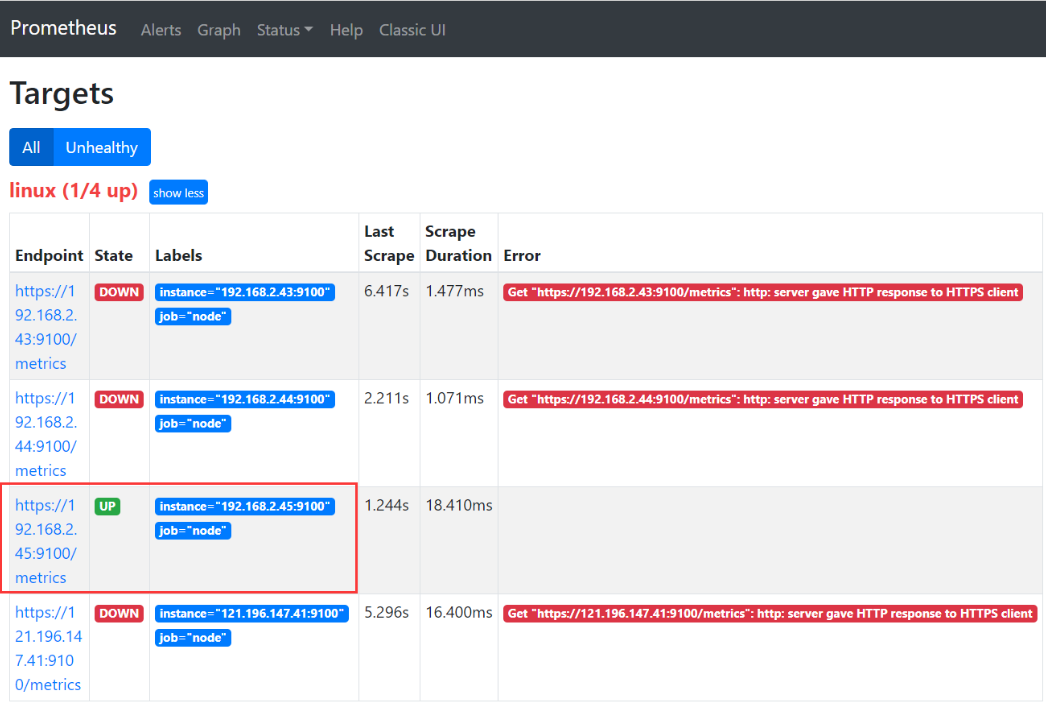
Task: Open endpoint https://192.168.2.43:9100/metrics
Action: tap(45, 327)
